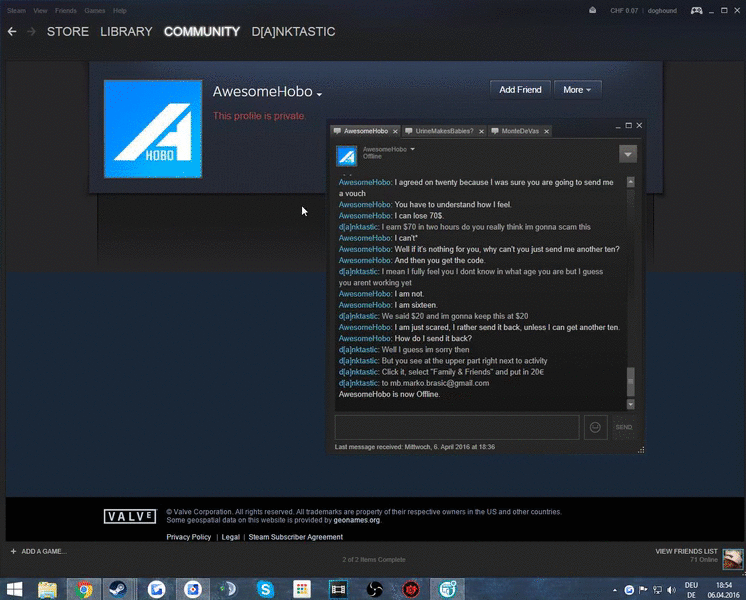Click the 2 of 2 Items Complete status
The image size is (746, 600).
(x=373, y=560)
